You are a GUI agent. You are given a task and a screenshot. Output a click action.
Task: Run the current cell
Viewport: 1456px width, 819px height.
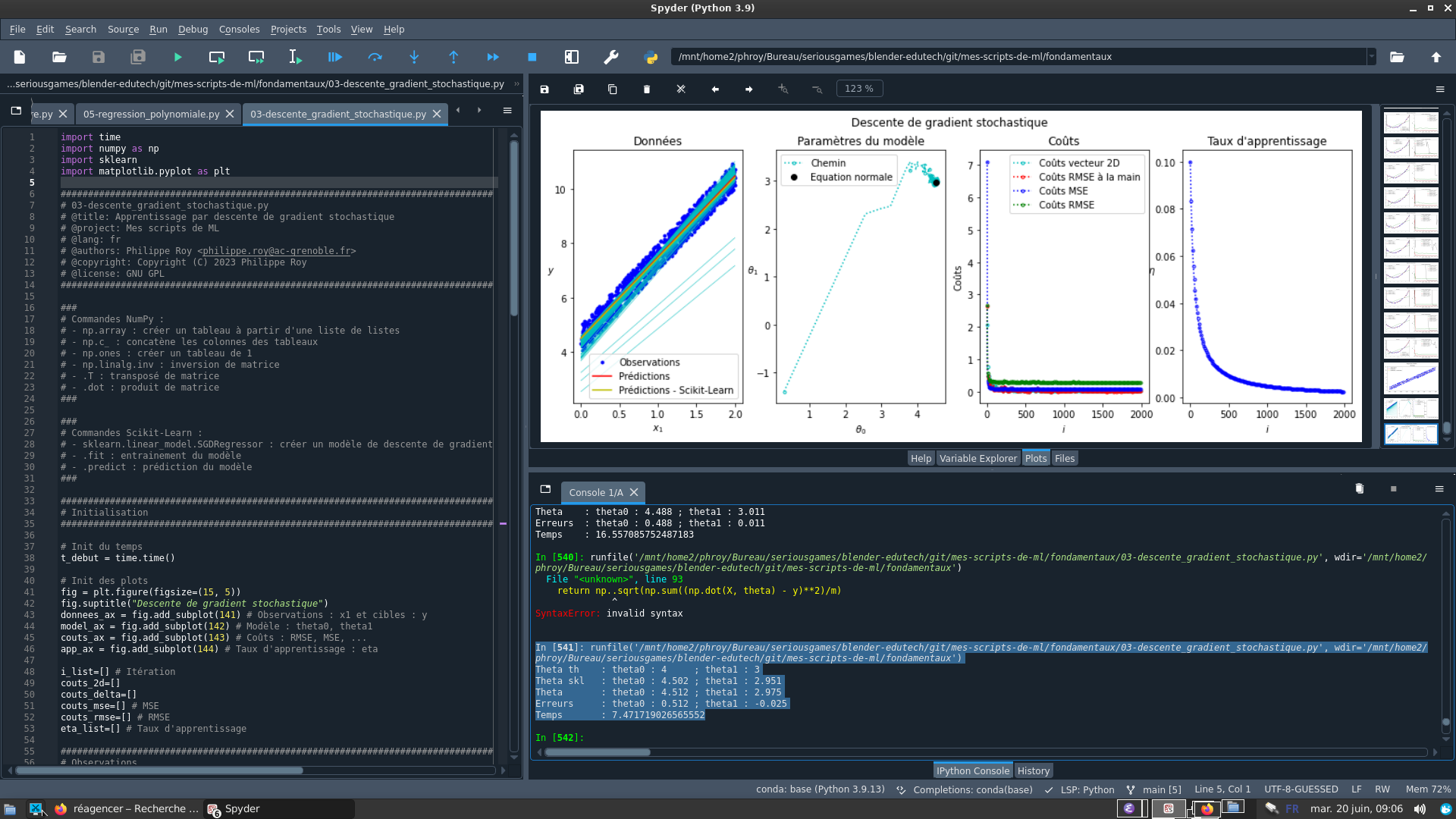[217, 57]
